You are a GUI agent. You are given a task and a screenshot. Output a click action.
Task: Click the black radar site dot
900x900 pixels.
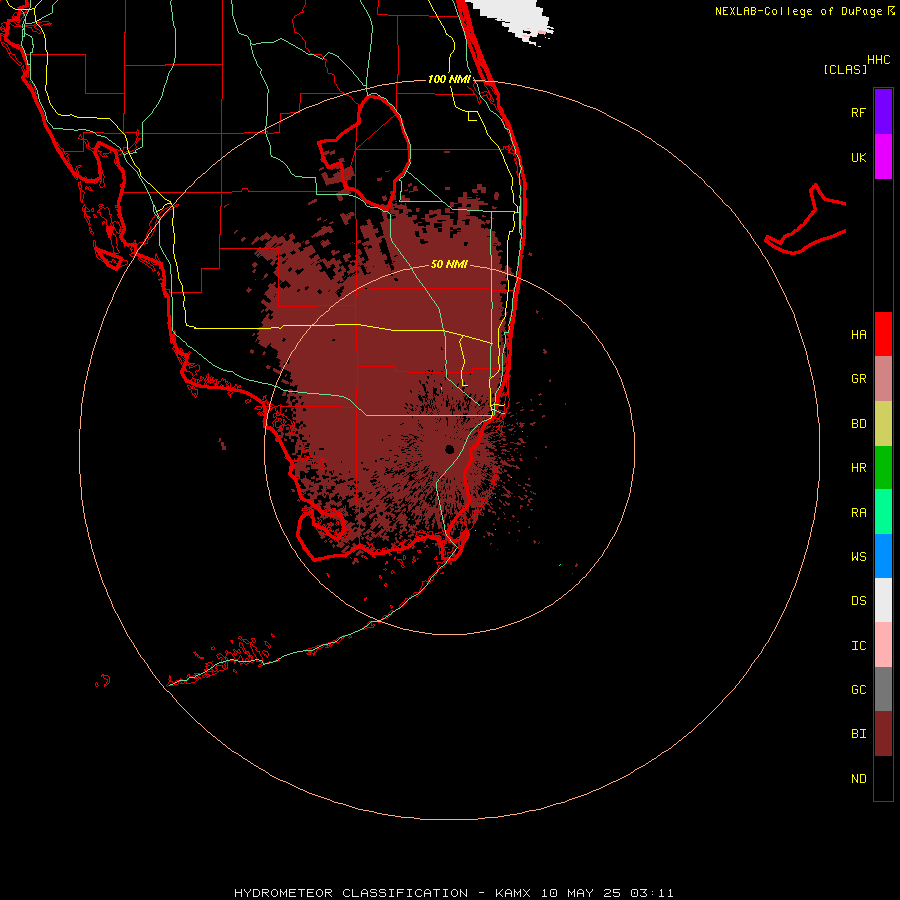(x=449, y=449)
